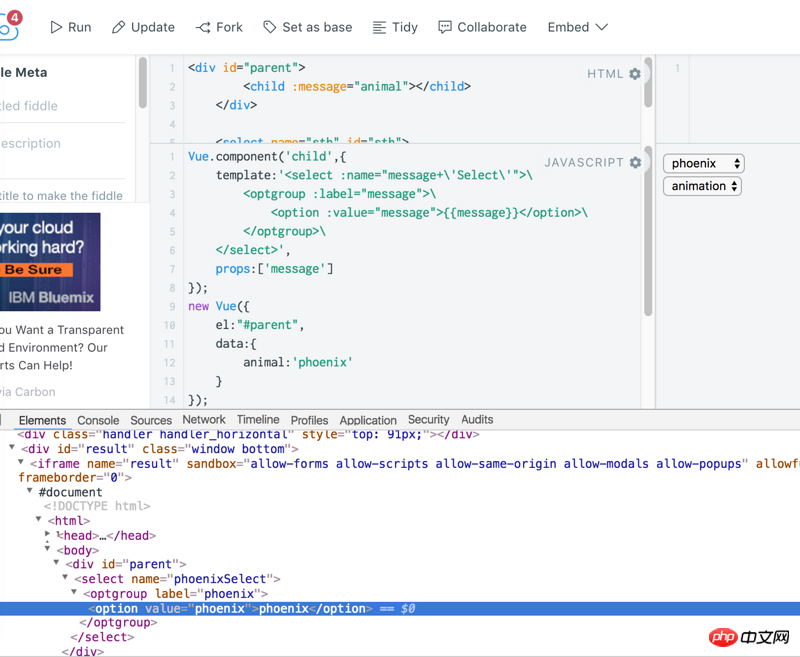The width and height of the screenshot is (800, 657).
Task: Click Vue.component('child',{ code line
Action: pyautogui.click(x=267, y=157)
